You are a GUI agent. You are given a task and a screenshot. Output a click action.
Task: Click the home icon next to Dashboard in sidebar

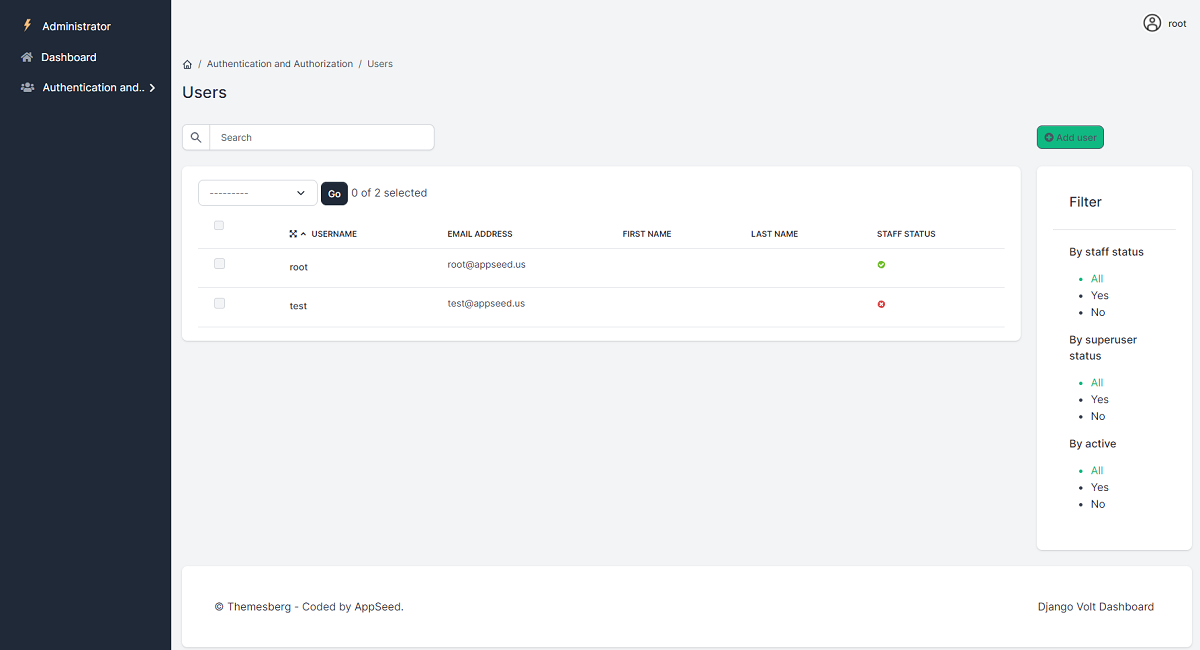27,57
